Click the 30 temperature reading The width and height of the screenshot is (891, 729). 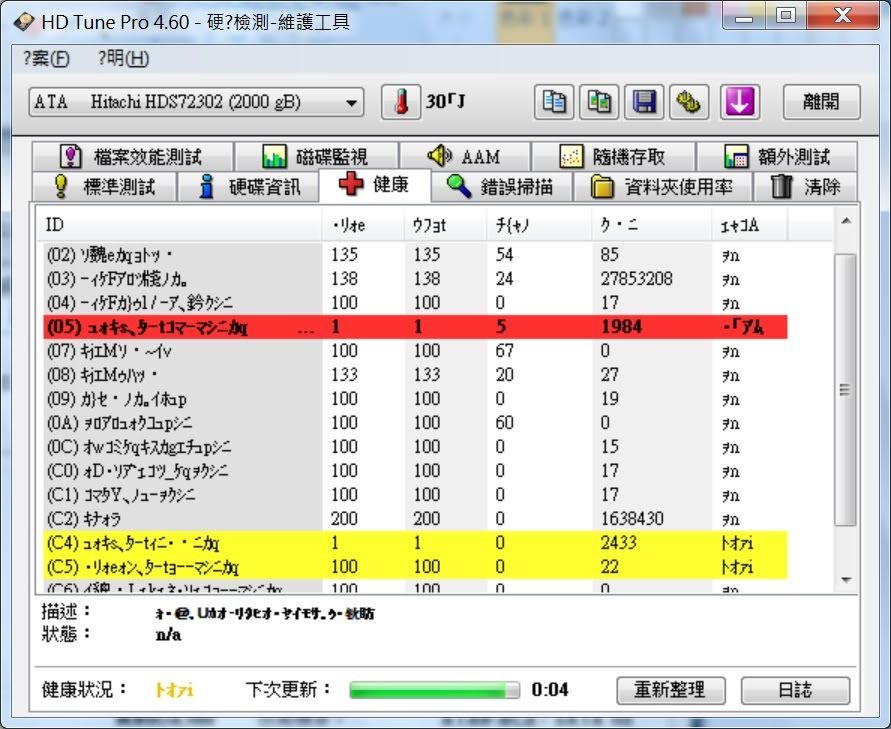[446, 102]
